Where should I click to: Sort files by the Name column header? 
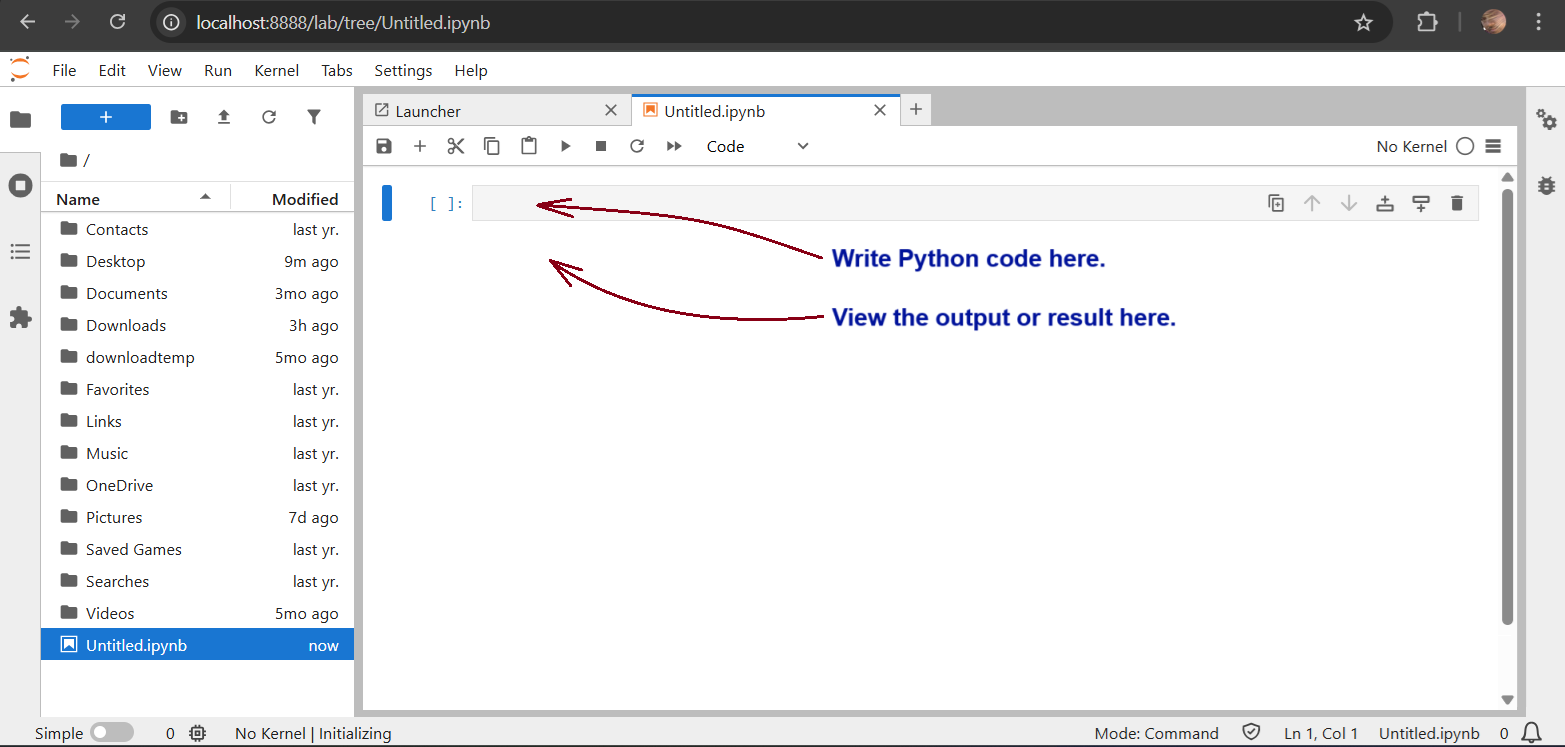coord(78,199)
